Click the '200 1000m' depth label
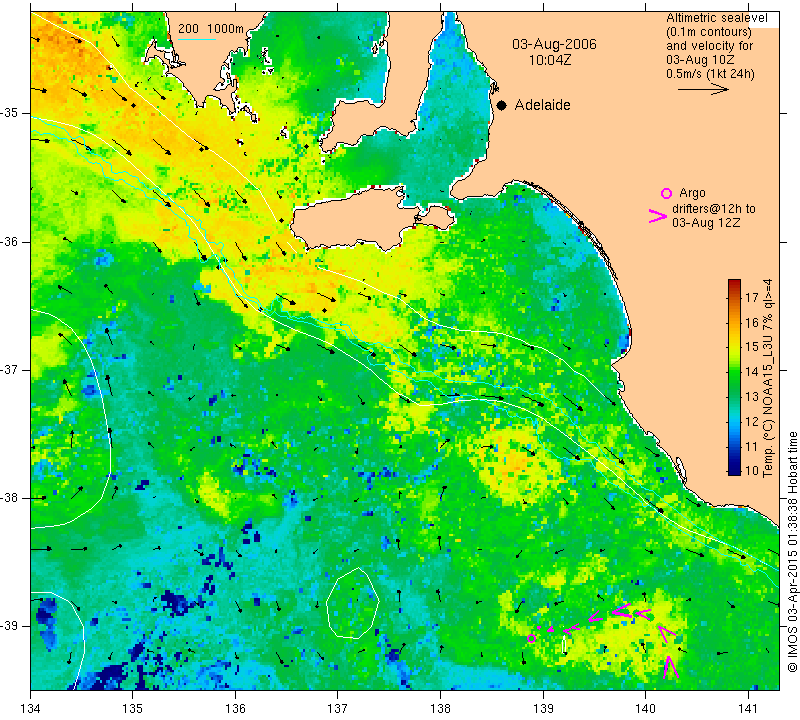800x720 pixels. coord(211,29)
